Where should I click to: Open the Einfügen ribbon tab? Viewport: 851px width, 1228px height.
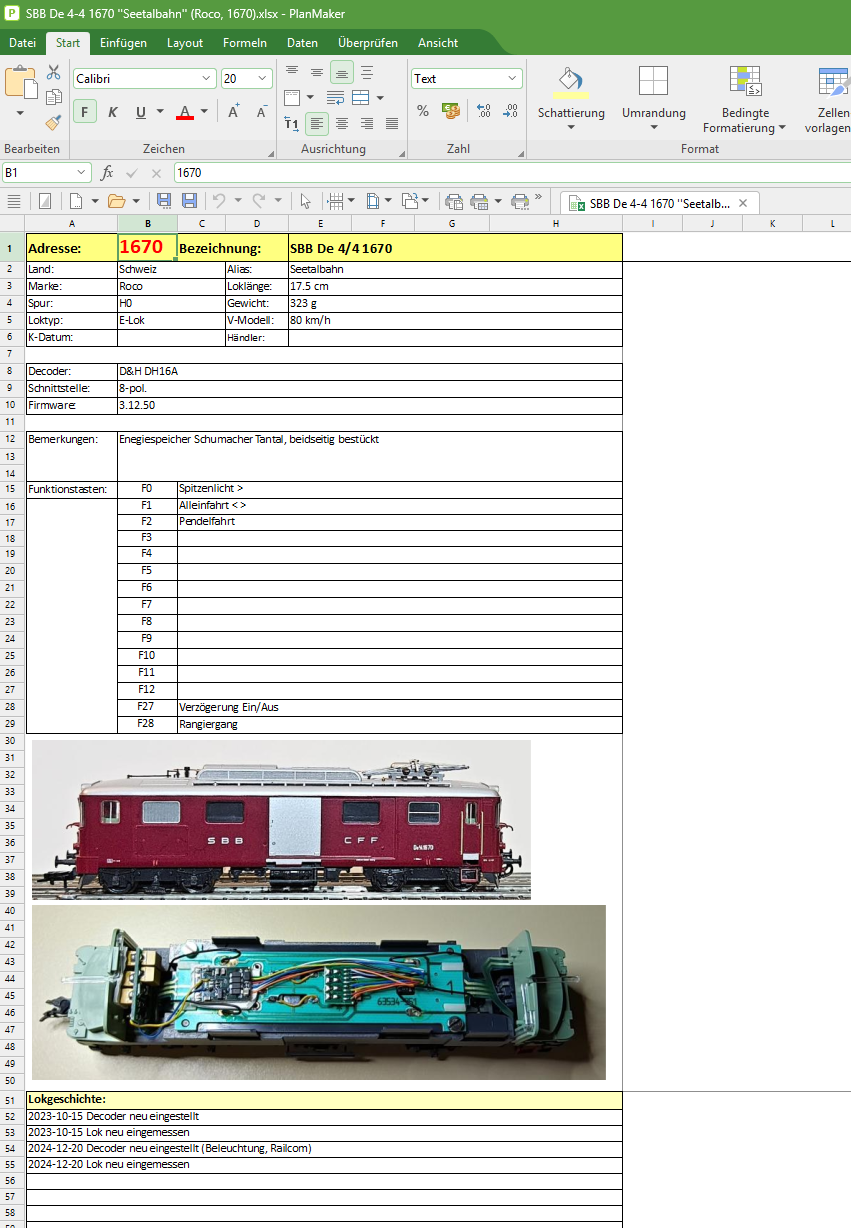coord(123,43)
